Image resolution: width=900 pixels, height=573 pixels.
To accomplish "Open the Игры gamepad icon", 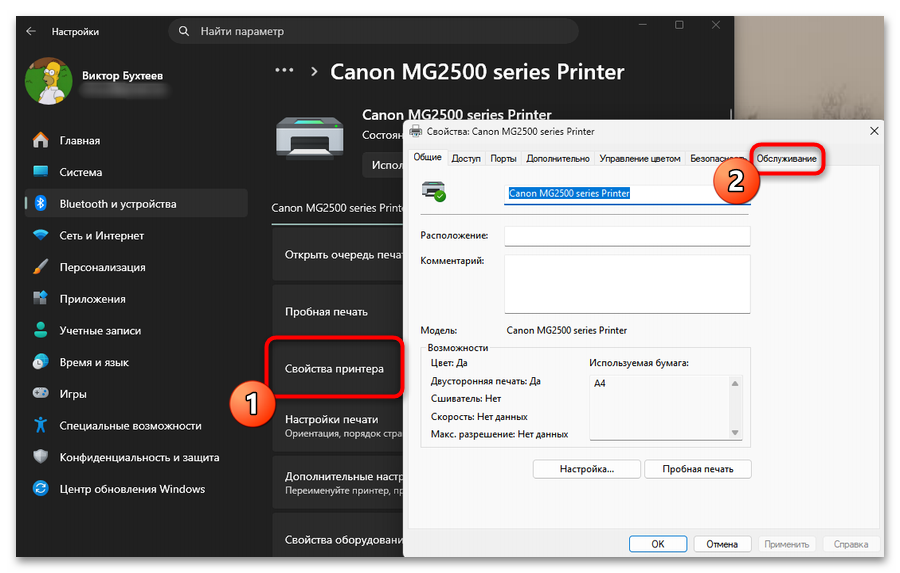I will (41, 393).
